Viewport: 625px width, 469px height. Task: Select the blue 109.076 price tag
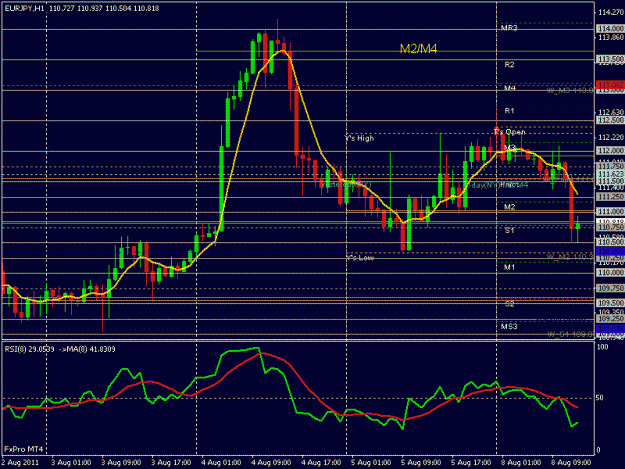point(610,329)
